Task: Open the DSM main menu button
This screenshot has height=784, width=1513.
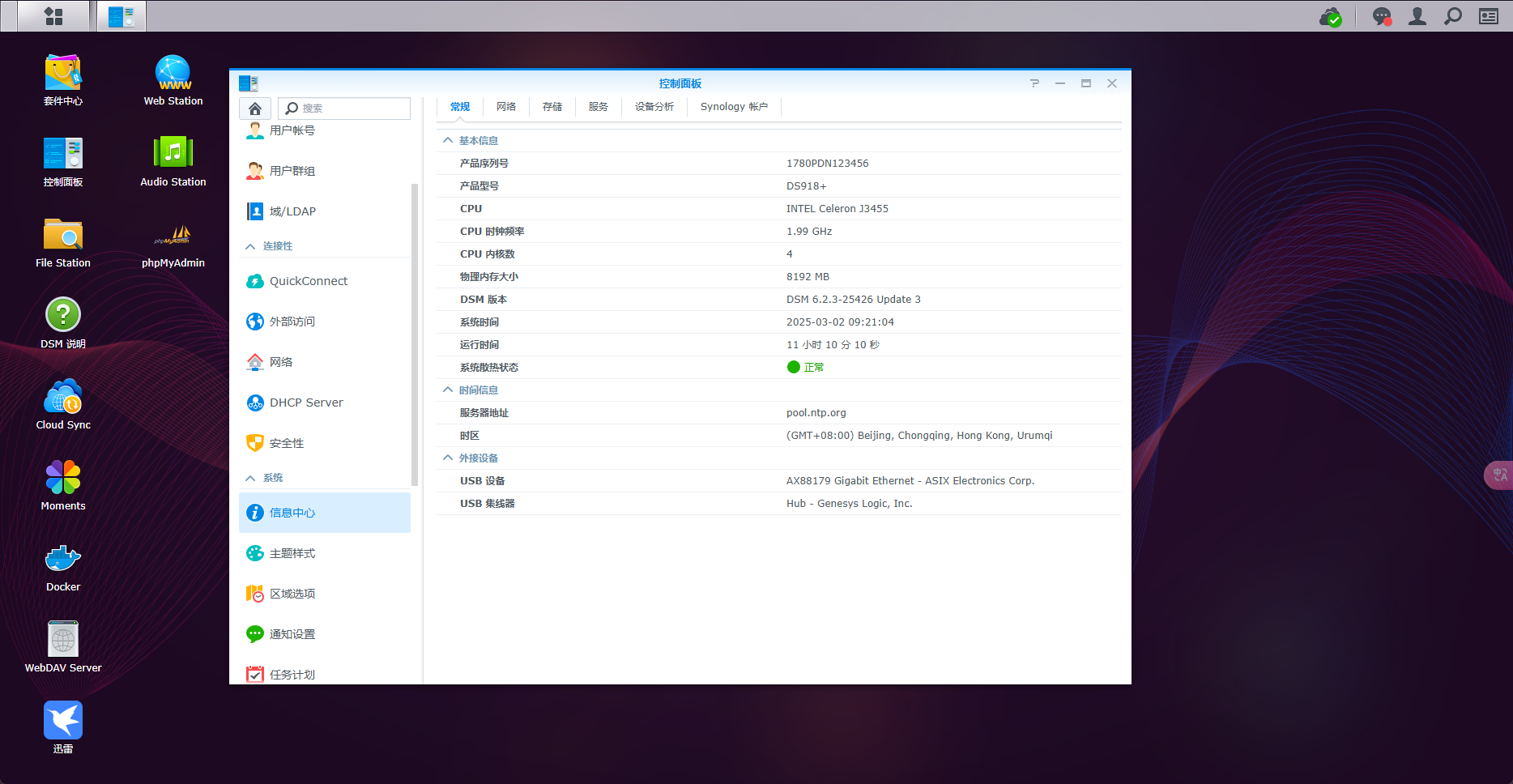Action: (53, 16)
